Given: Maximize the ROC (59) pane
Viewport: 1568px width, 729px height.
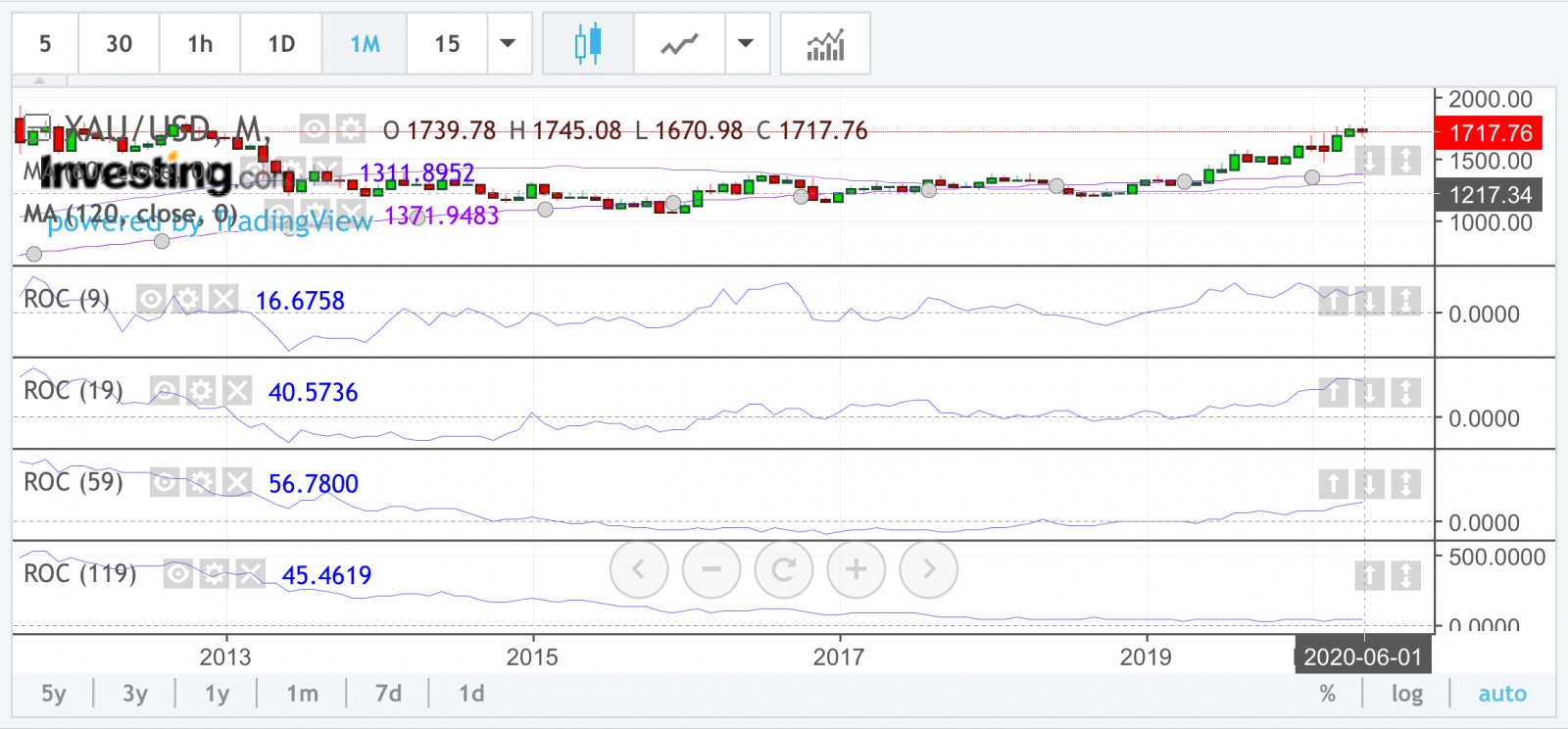Looking at the screenshot, I should tap(1405, 483).
